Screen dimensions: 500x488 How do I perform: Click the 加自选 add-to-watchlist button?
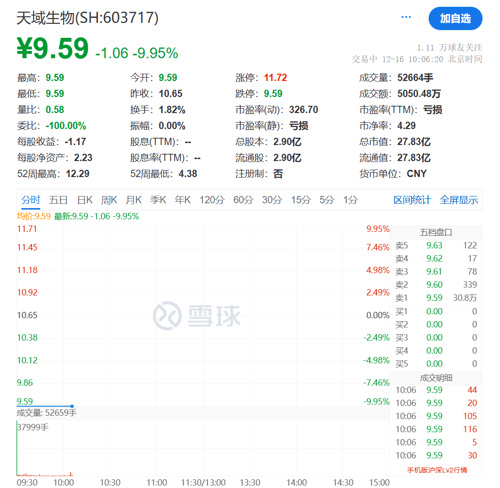click(x=455, y=18)
